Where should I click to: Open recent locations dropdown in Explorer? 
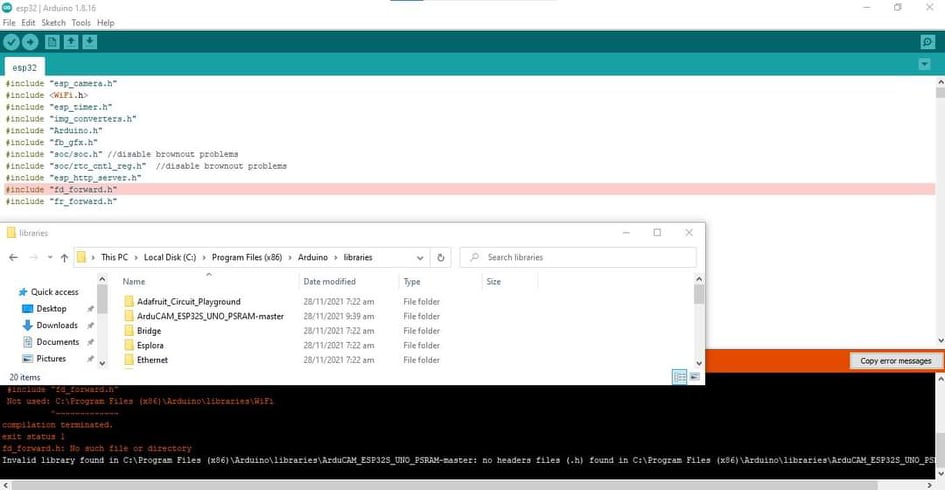coord(50,257)
